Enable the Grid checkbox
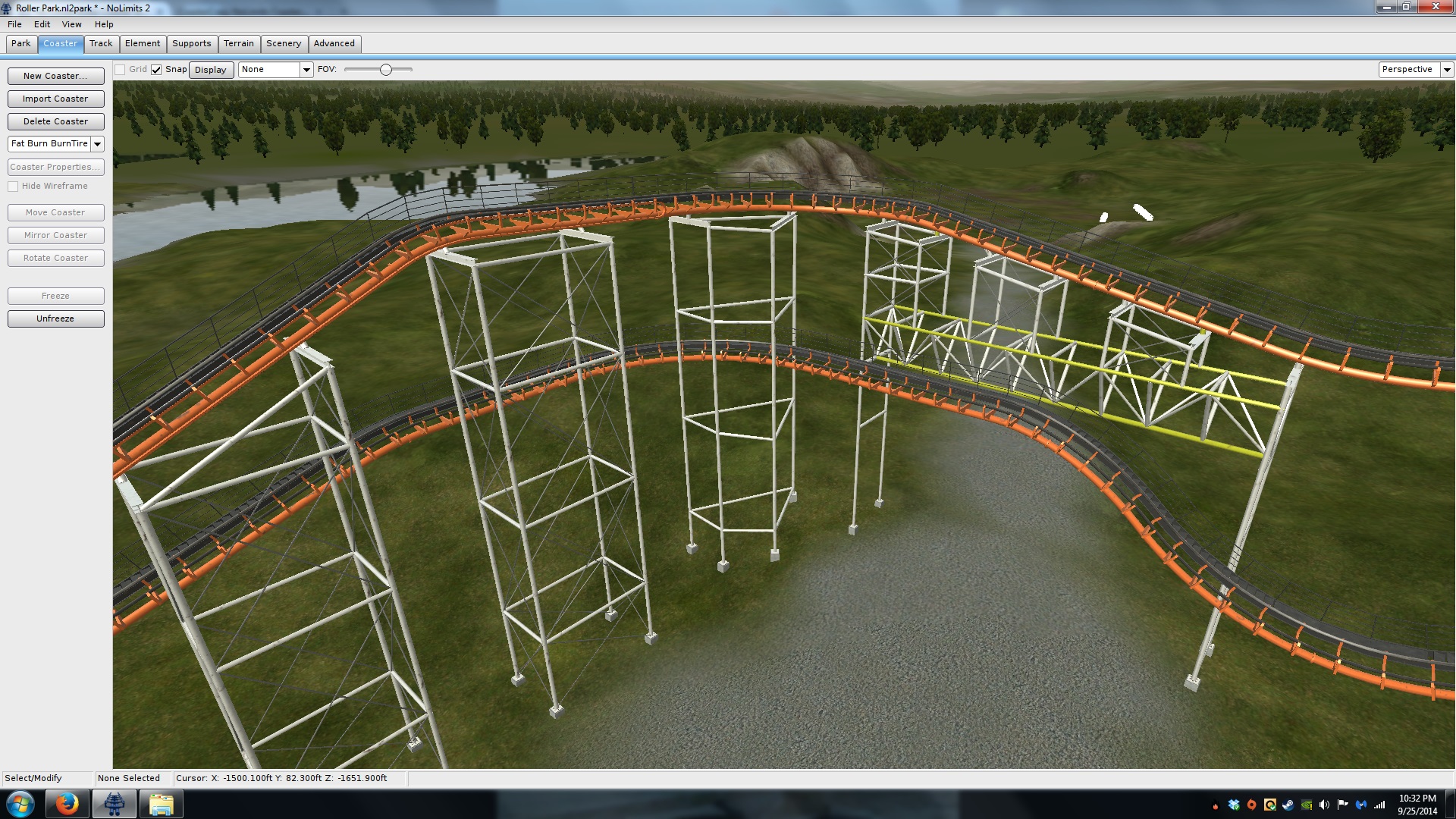This screenshot has height=819, width=1456. coord(120,70)
